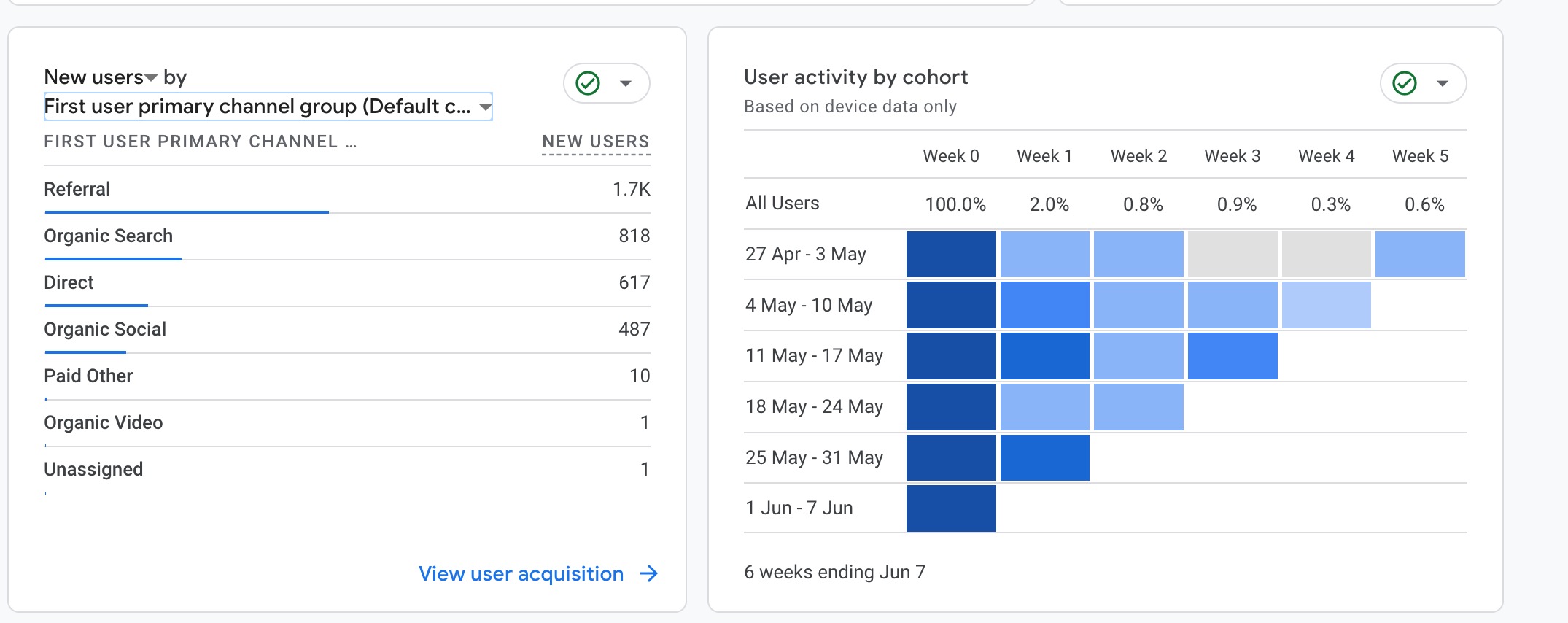Click Week 4 cell for 4 May - 10 May
1568x623 pixels.
pos(1326,305)
